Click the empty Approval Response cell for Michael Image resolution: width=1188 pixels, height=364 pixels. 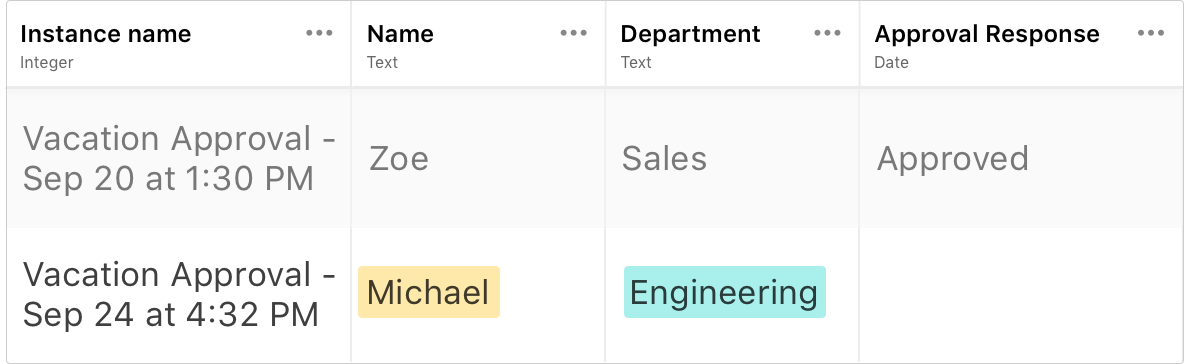click(x=1021, y=294)
